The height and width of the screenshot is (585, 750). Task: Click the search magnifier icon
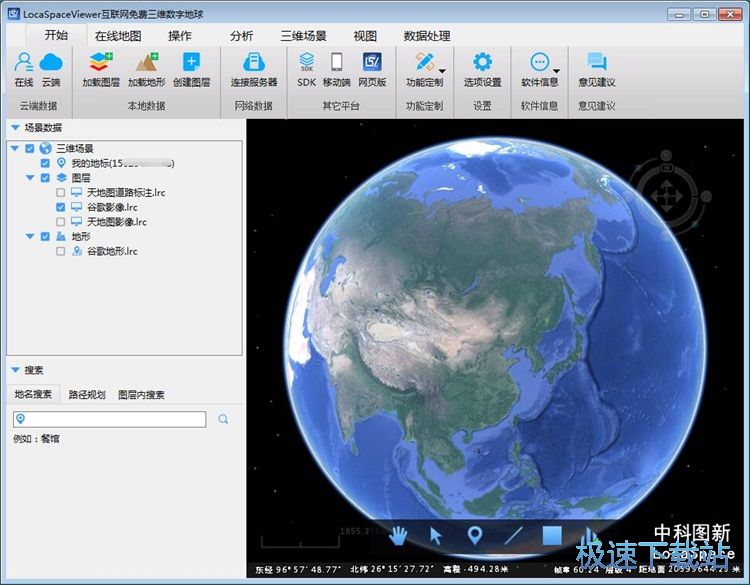223,419
